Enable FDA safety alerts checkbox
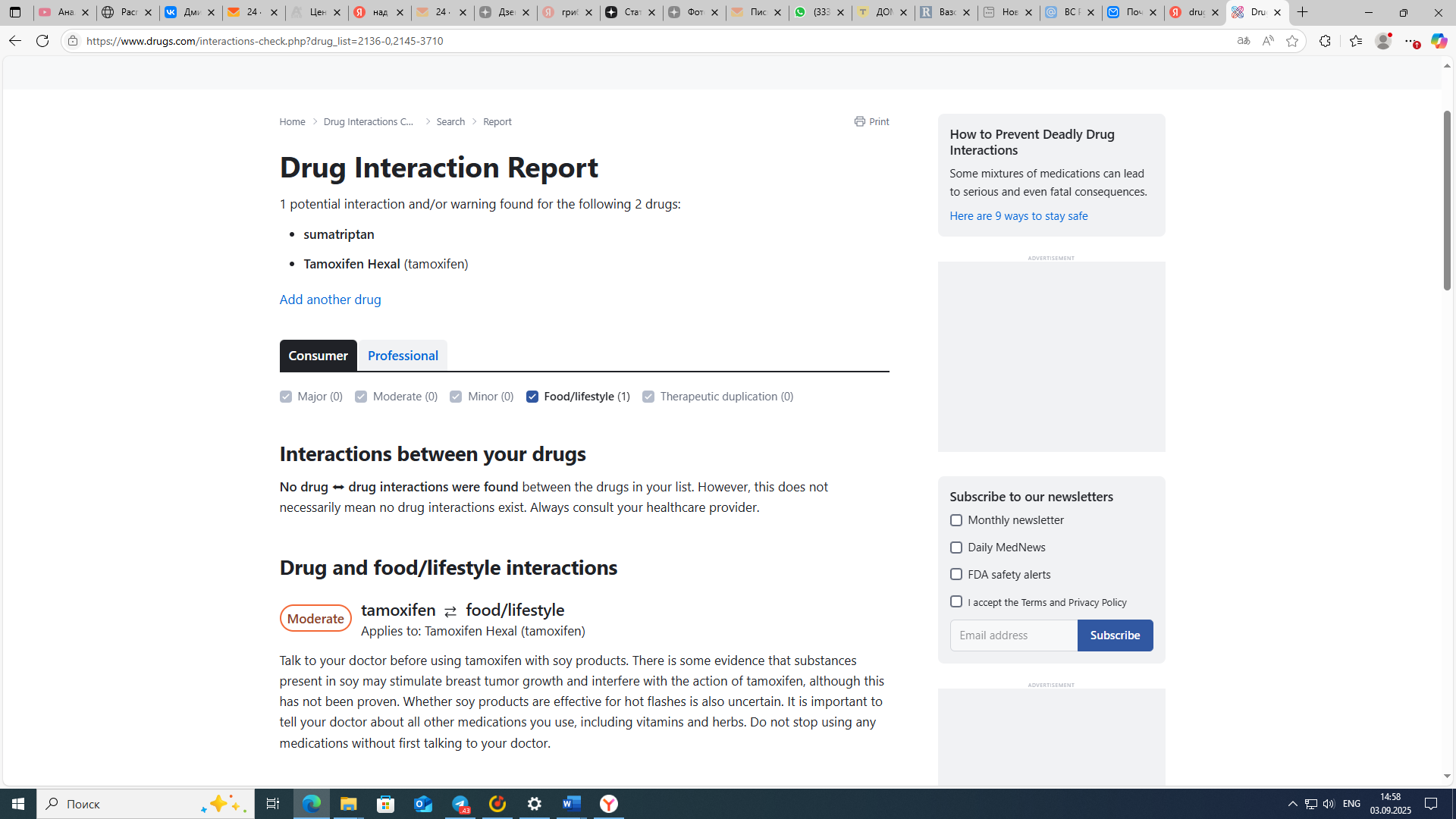Screen dimensions: 1456x819 coord(955,575)
